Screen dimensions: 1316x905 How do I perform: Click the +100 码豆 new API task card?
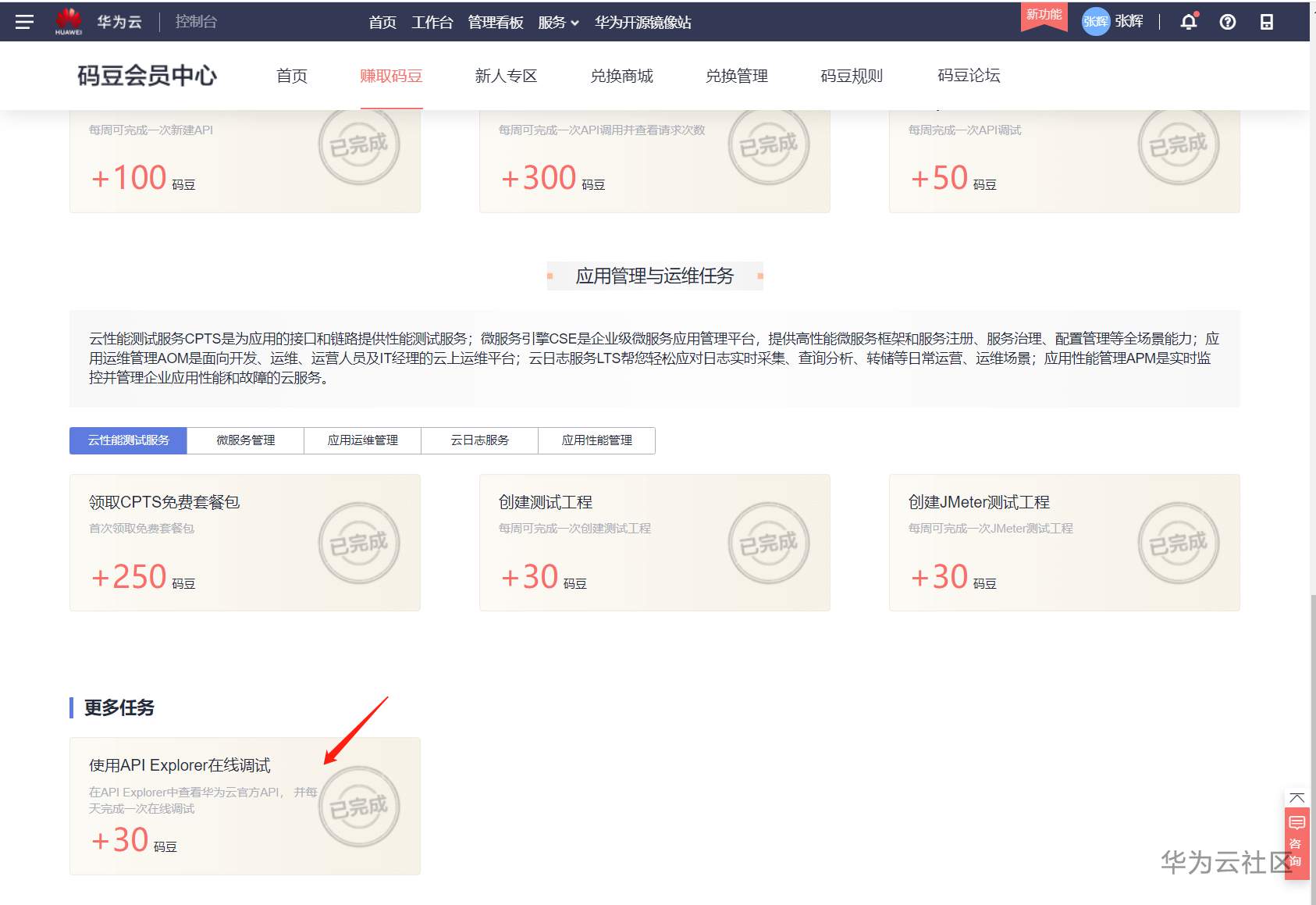click(x=245, y=161)
